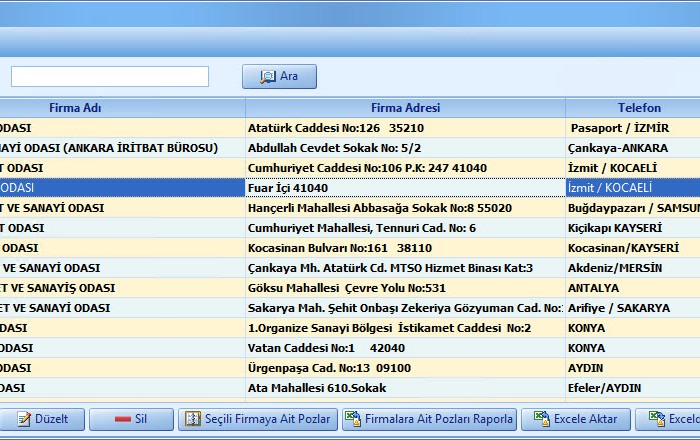Viewport: 700px width, 440px height.
Task: Click the Buğdaypazarı / SAMSUN cell
Action: pyautogui.click(x=632, y=208)
